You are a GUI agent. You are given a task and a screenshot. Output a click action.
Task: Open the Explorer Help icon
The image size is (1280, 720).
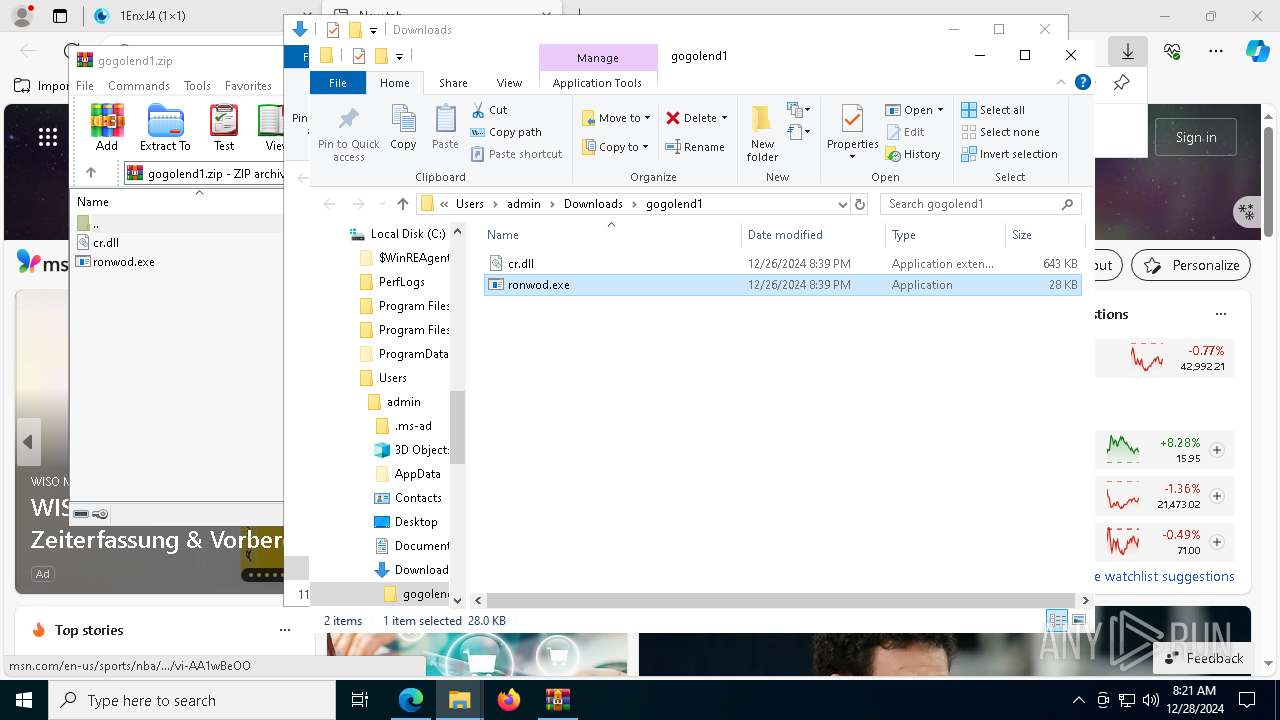point(1082,83)
